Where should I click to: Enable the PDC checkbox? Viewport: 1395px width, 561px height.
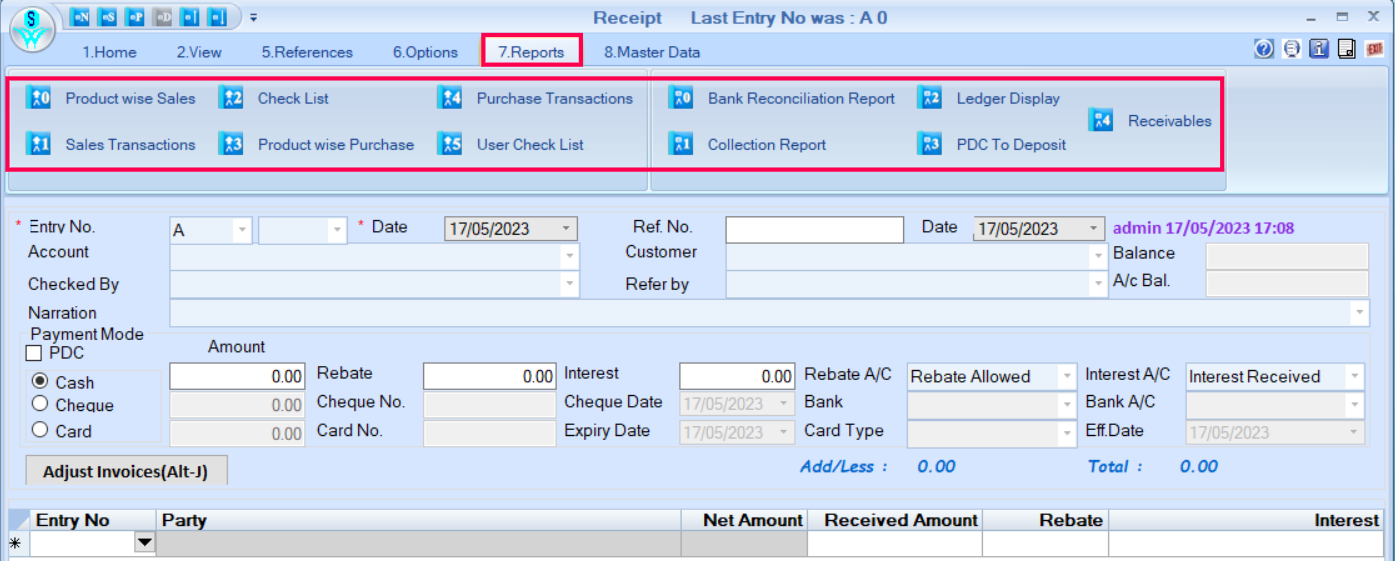34,354
